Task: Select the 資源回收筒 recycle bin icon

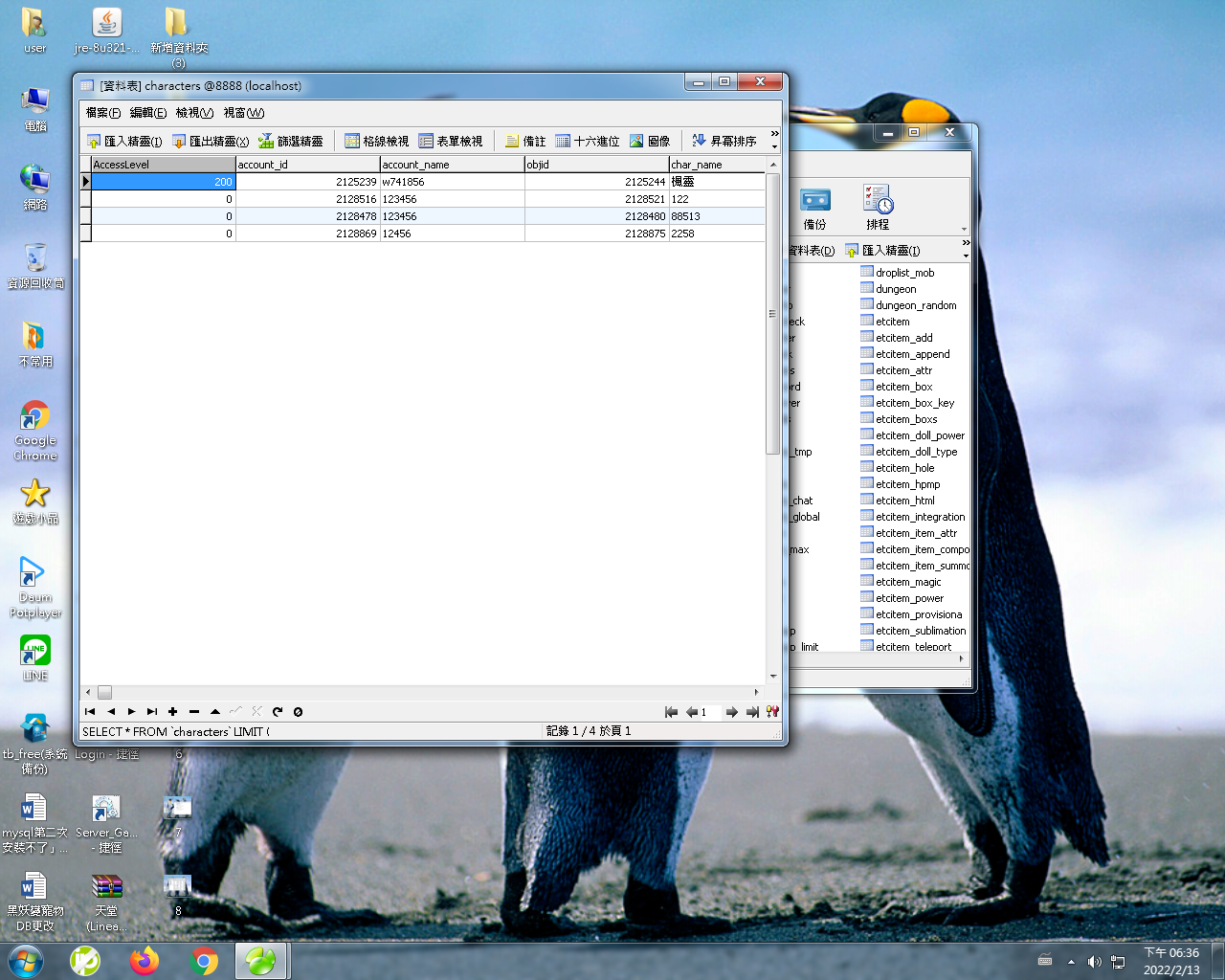Action: [35, 265]
